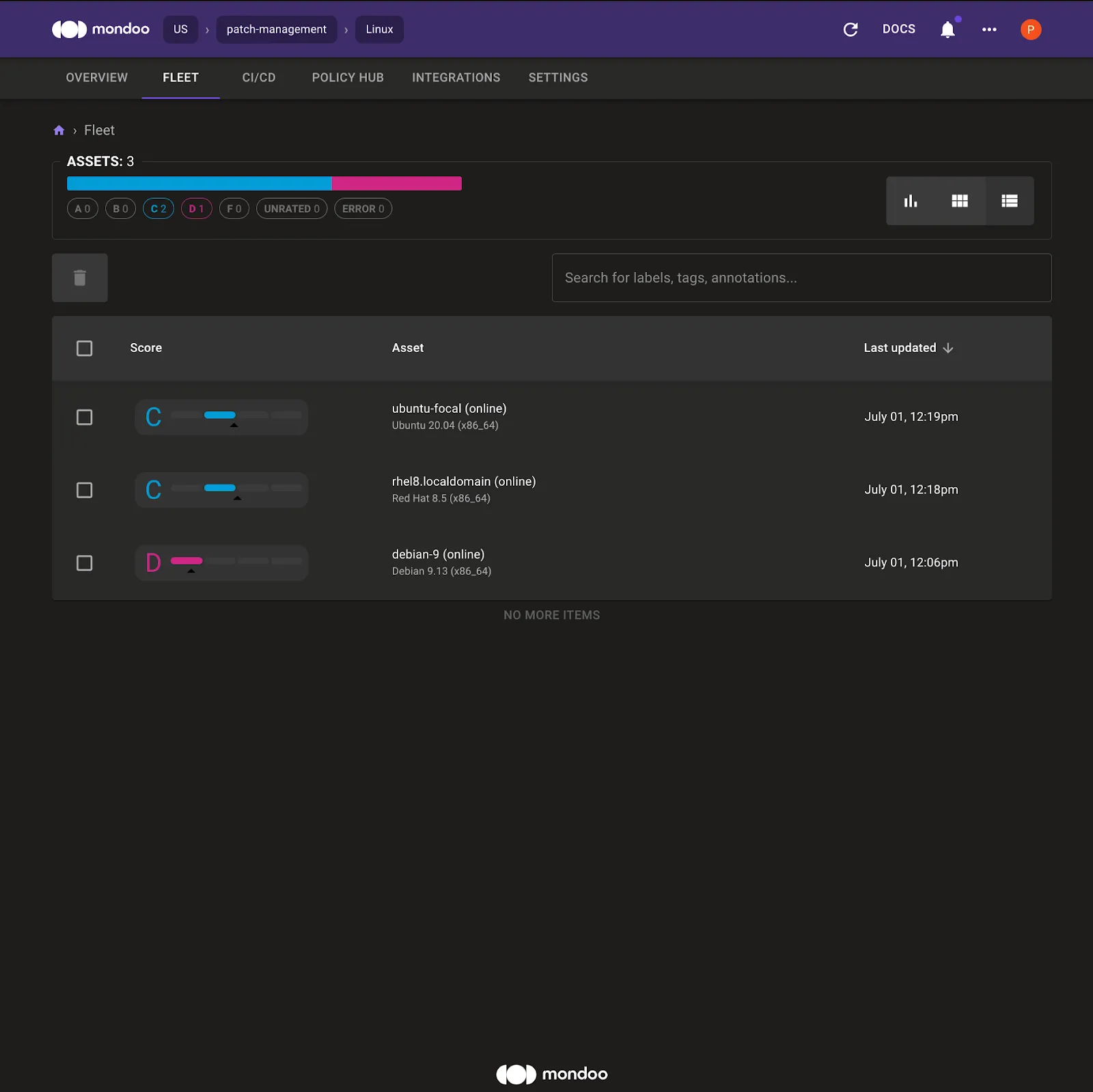Toggle the UNRATED 0 filter
Image resolution: width=1093 pixels, height=1092 pixels.
292,208
